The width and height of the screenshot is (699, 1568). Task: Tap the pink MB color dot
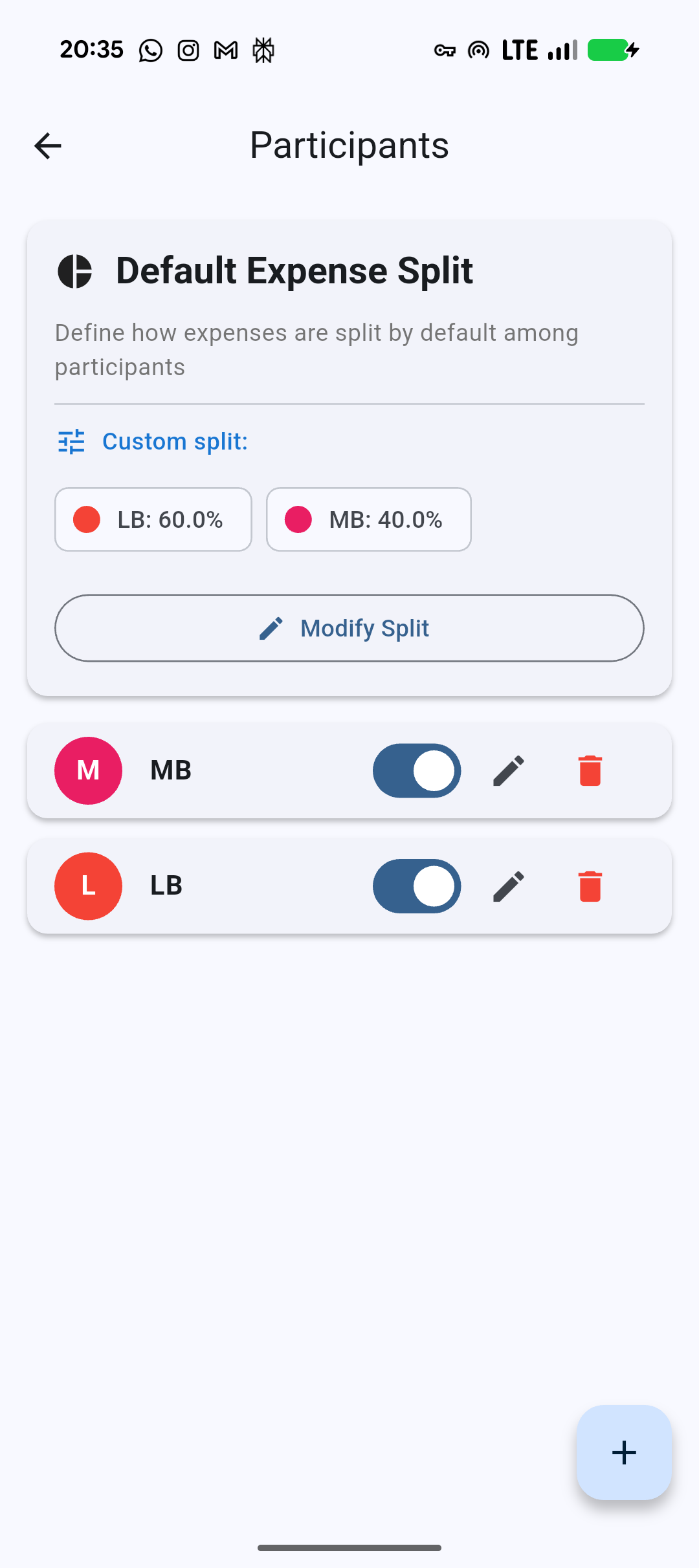pos(298,519)
